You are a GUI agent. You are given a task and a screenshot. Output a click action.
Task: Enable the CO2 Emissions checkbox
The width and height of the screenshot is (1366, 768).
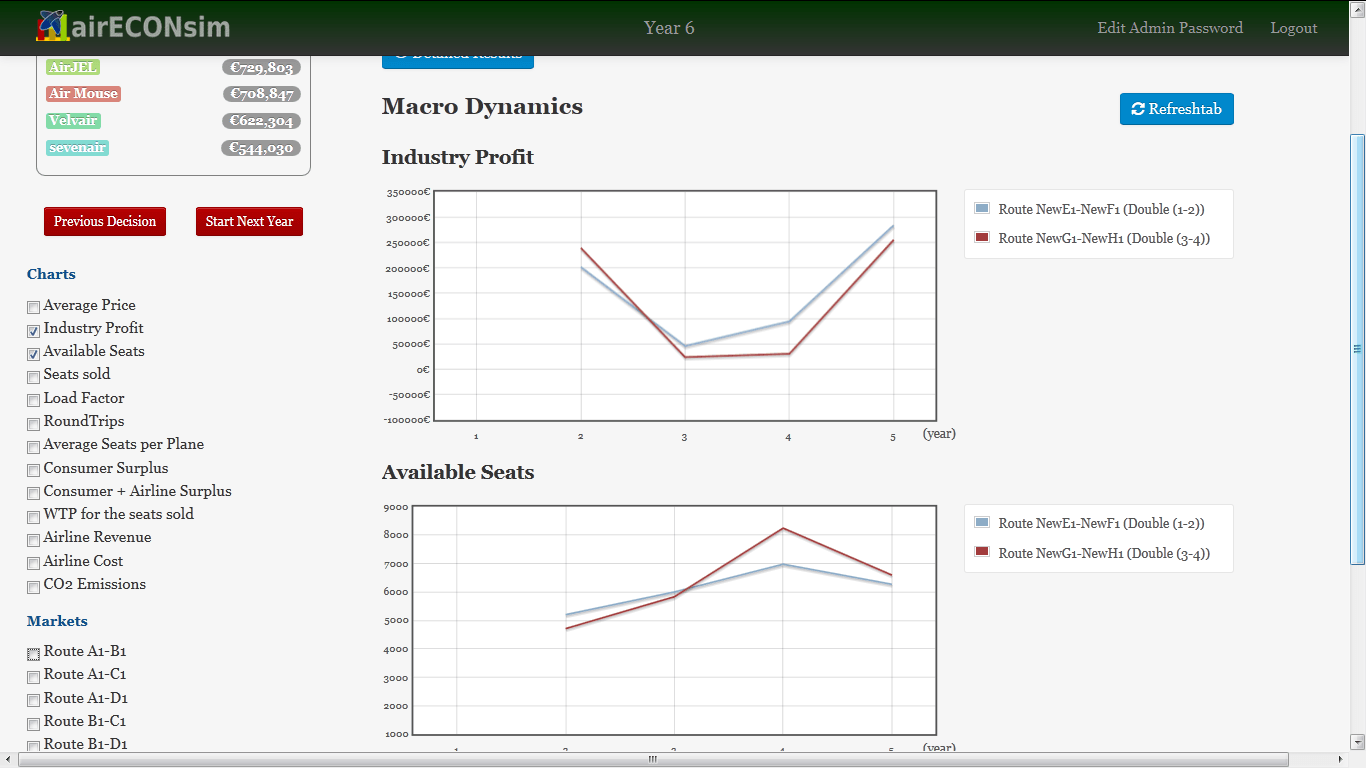[x=33, y=586]
